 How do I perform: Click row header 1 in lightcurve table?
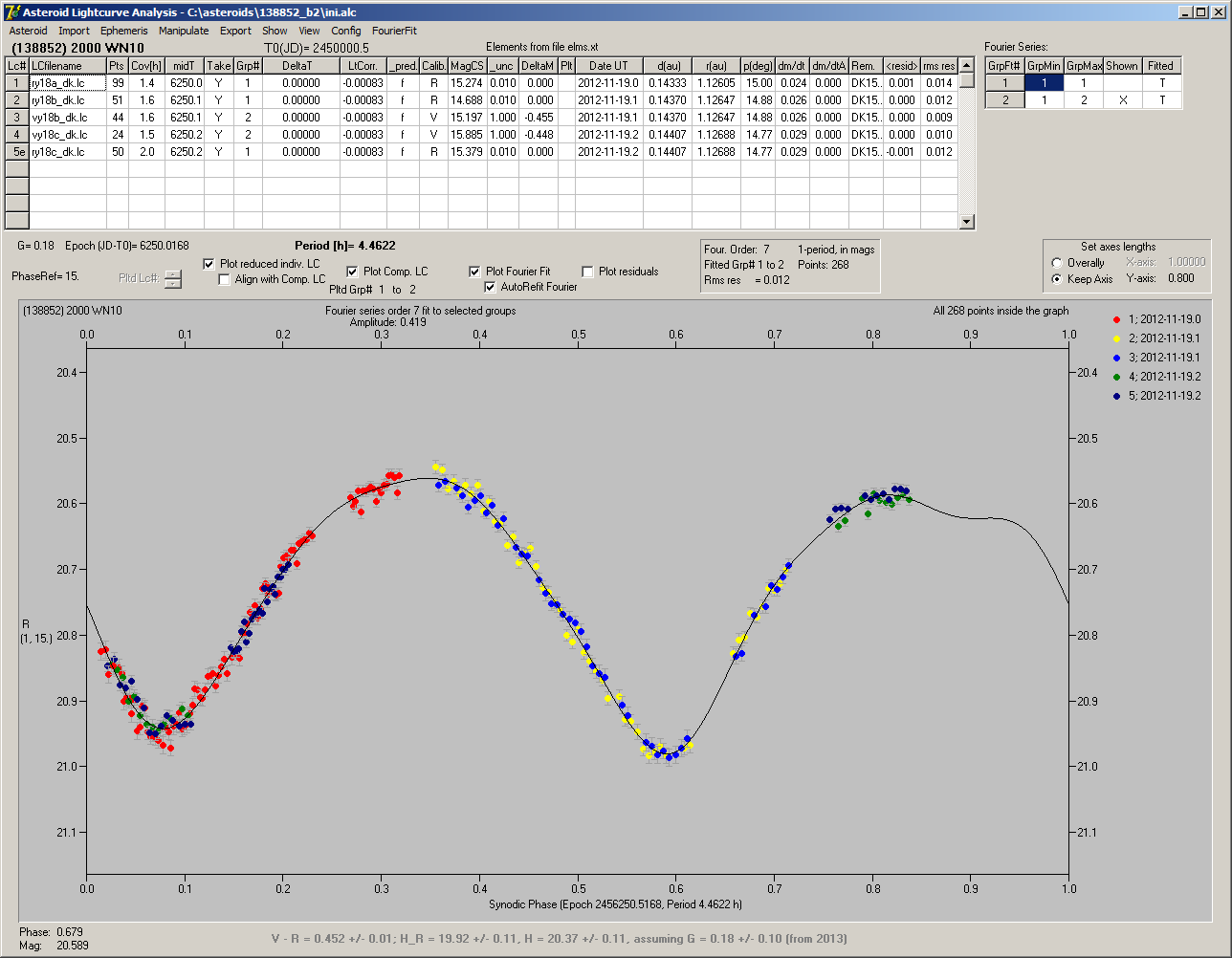click(17, 83)
